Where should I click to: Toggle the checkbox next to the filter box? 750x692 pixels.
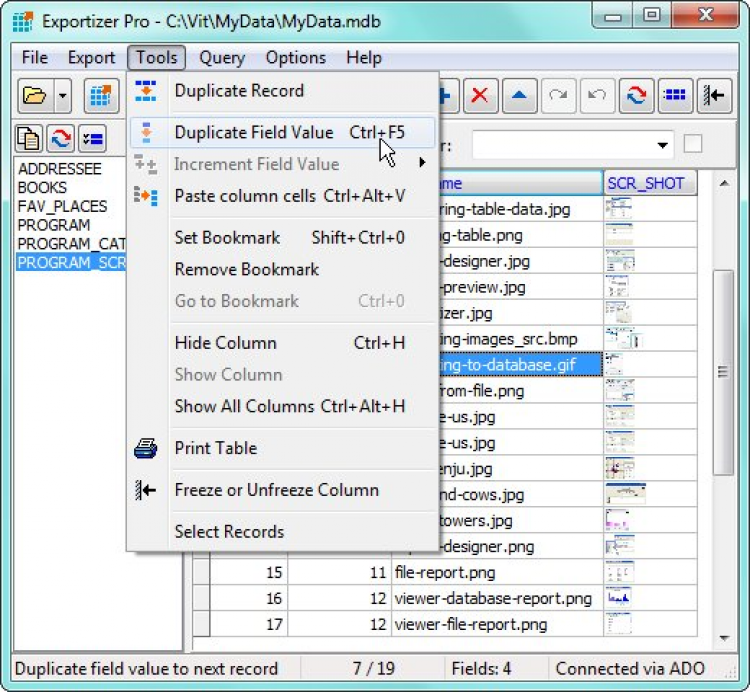pos(693,143)
